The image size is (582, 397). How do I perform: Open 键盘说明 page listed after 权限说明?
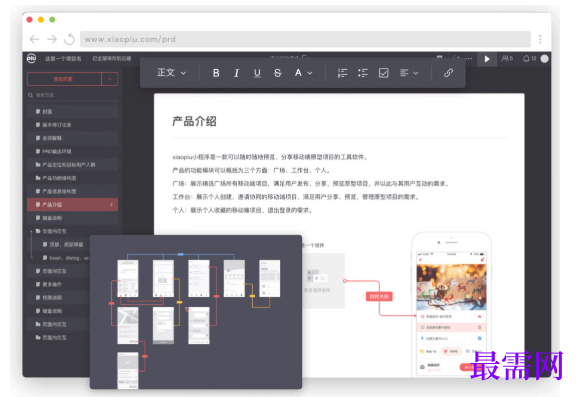click(59, 311)
